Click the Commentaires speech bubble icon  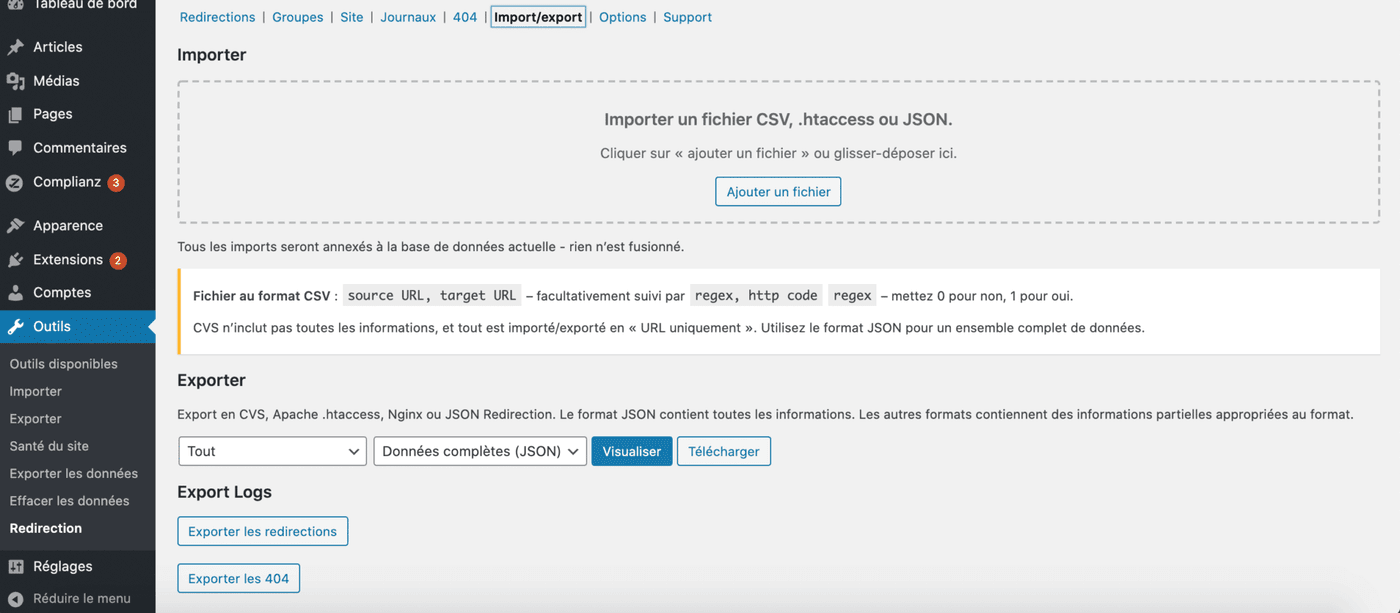coord(15,148)
